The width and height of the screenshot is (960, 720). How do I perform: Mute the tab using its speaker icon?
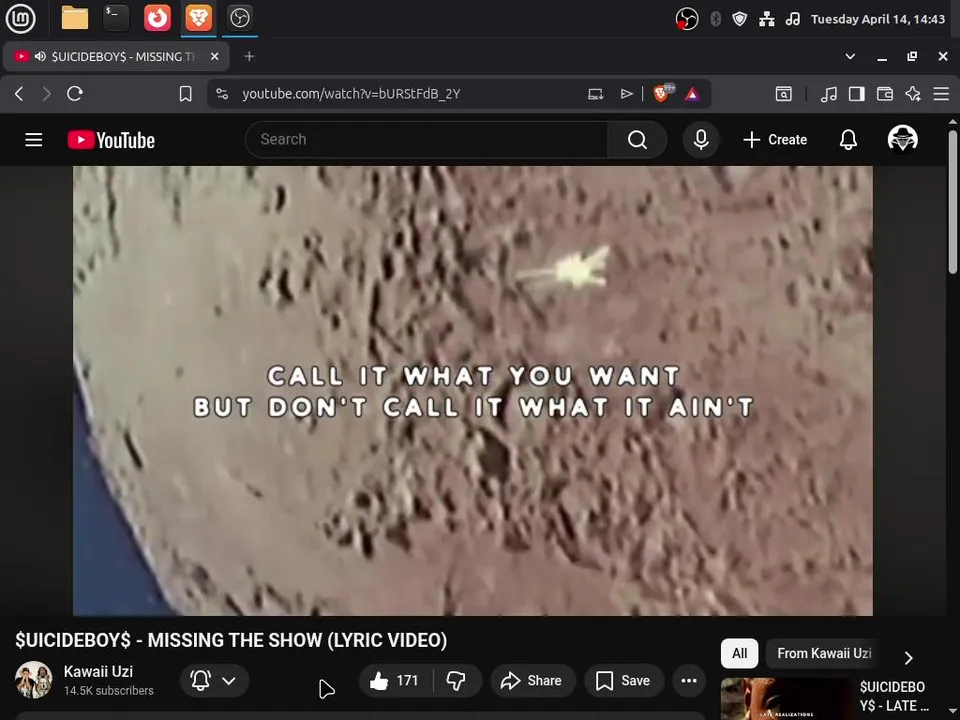pos(40,56)
